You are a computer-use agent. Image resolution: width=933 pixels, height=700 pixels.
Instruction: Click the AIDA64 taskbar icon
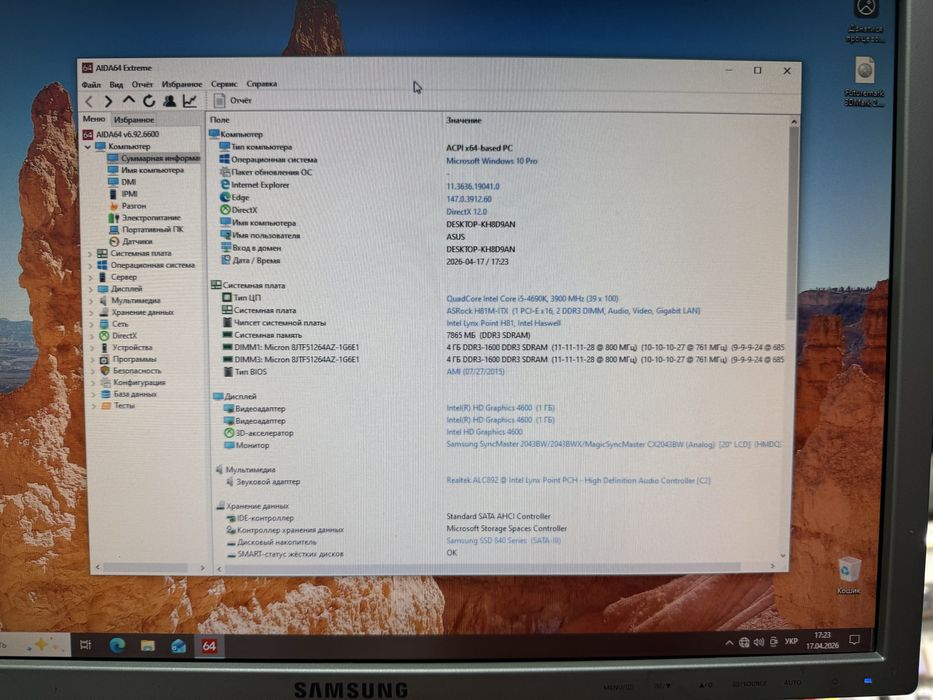click(209, 646)
